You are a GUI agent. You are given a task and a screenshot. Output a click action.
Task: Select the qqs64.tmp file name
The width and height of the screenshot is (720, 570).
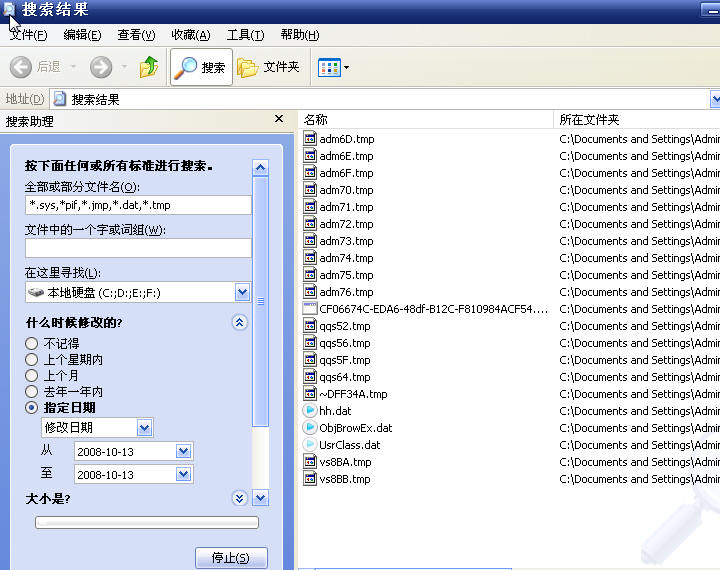tap(345, 377)
